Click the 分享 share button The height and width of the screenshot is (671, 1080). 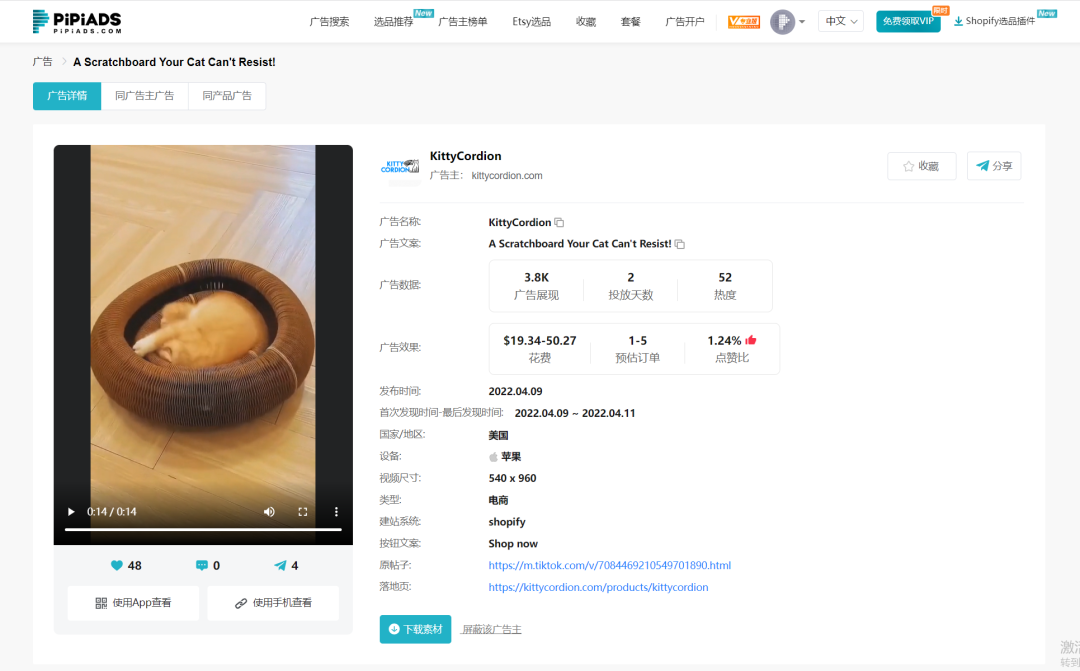point(994,166)
